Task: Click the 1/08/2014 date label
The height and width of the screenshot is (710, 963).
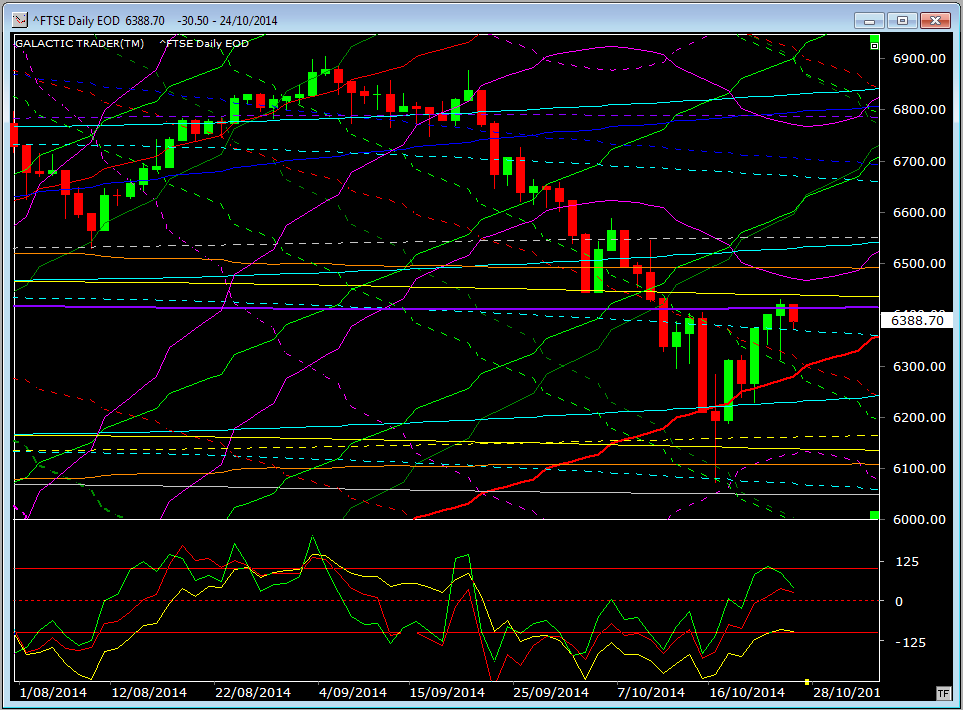Action: [x=53, y=693]
